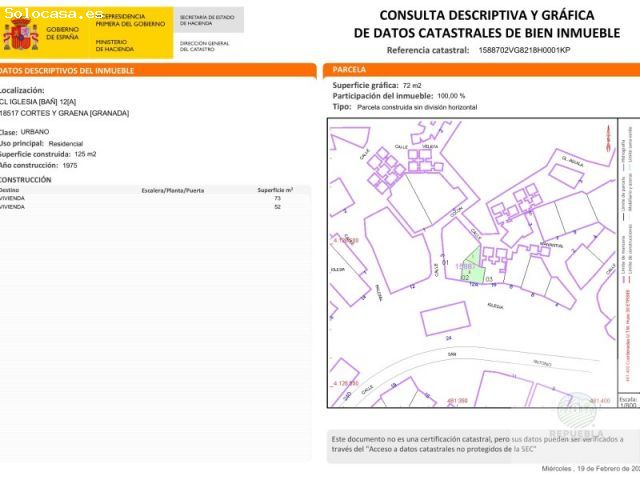Click the 'CONSTRUCCIÓN' section heading

click(25, 180)
